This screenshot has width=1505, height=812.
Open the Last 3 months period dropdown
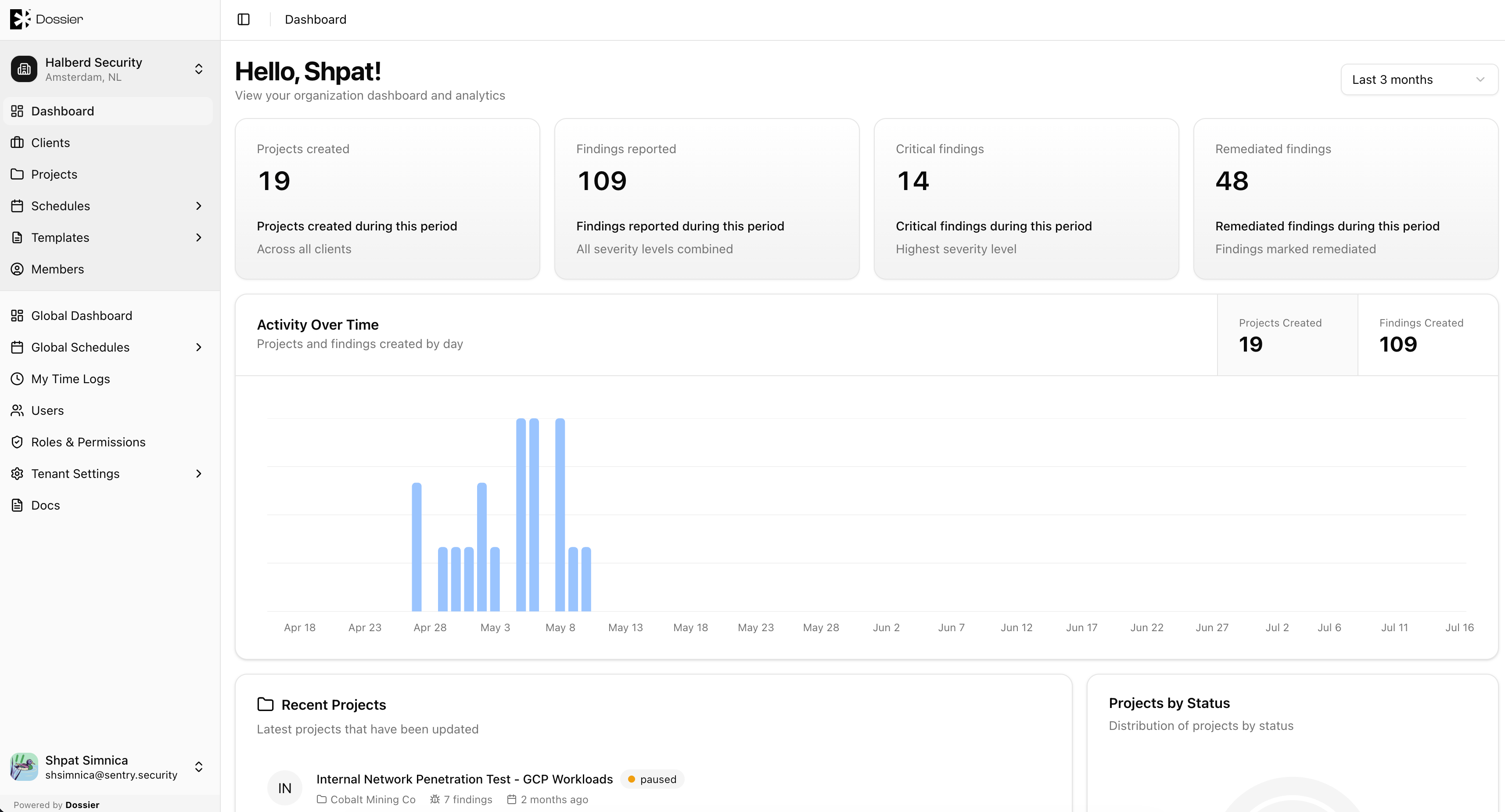tap(1419, 79)
